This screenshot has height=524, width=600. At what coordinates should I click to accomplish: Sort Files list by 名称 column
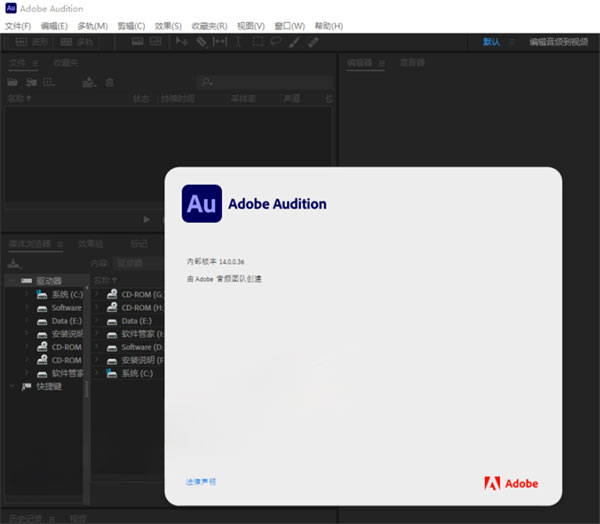[19, 99]
